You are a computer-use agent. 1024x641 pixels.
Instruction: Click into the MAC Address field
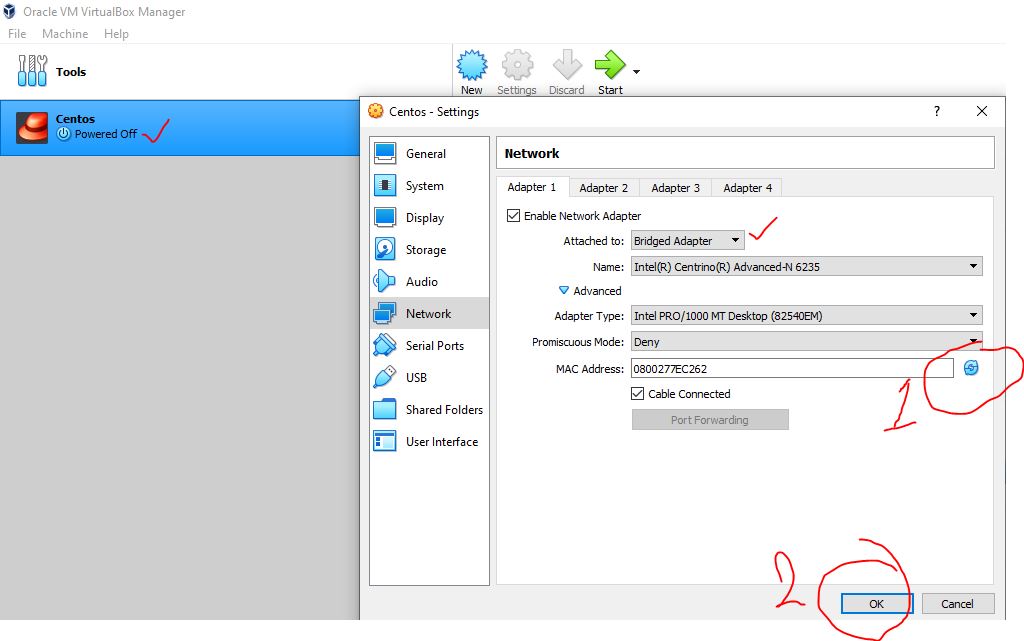point(792,368)
